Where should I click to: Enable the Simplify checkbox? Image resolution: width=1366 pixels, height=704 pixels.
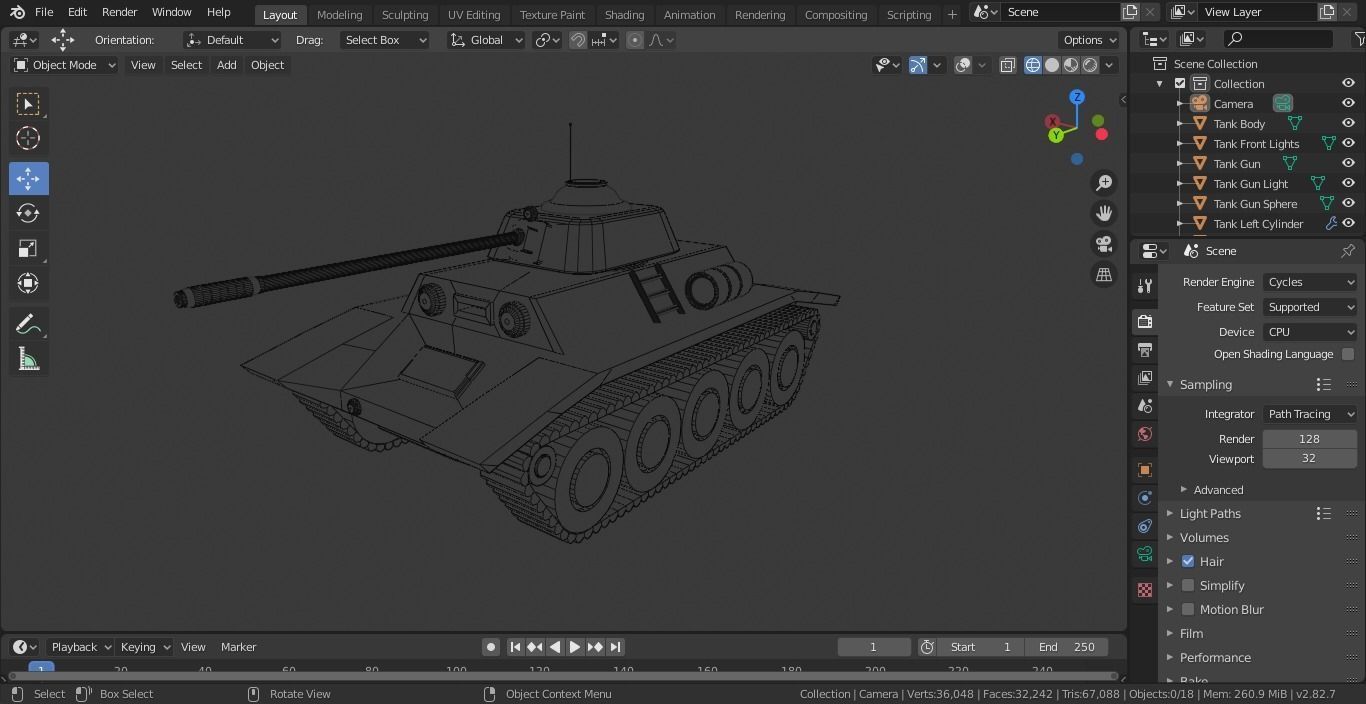pos(1188,586)
